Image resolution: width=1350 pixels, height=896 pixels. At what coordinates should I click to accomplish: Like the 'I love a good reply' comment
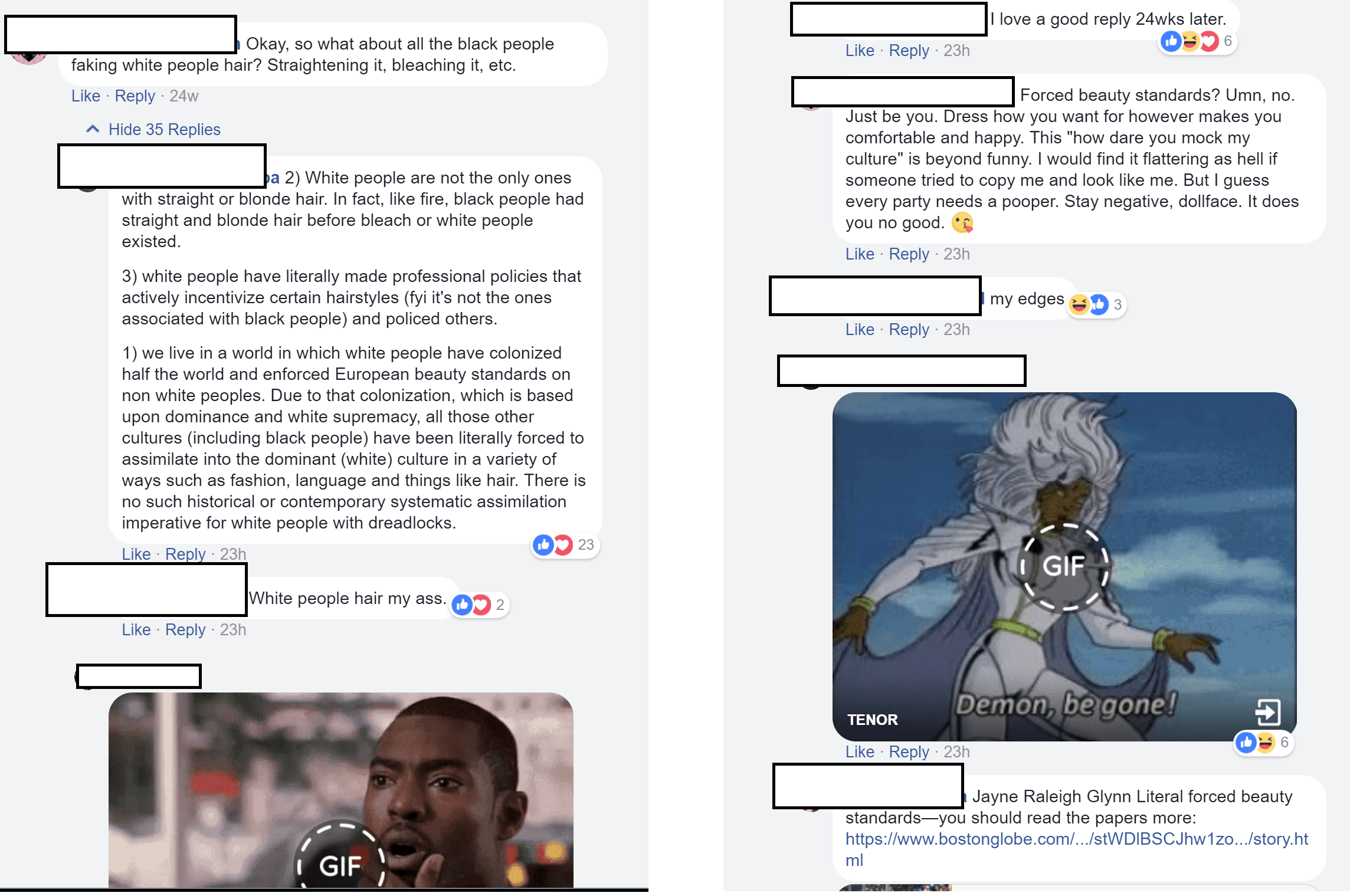[x=860, y=50]
